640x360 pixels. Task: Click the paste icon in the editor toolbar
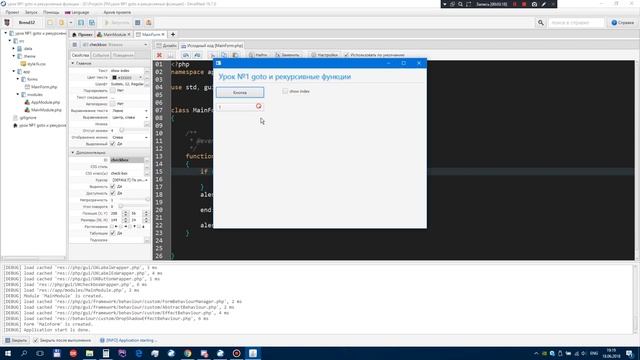point(235,55)
